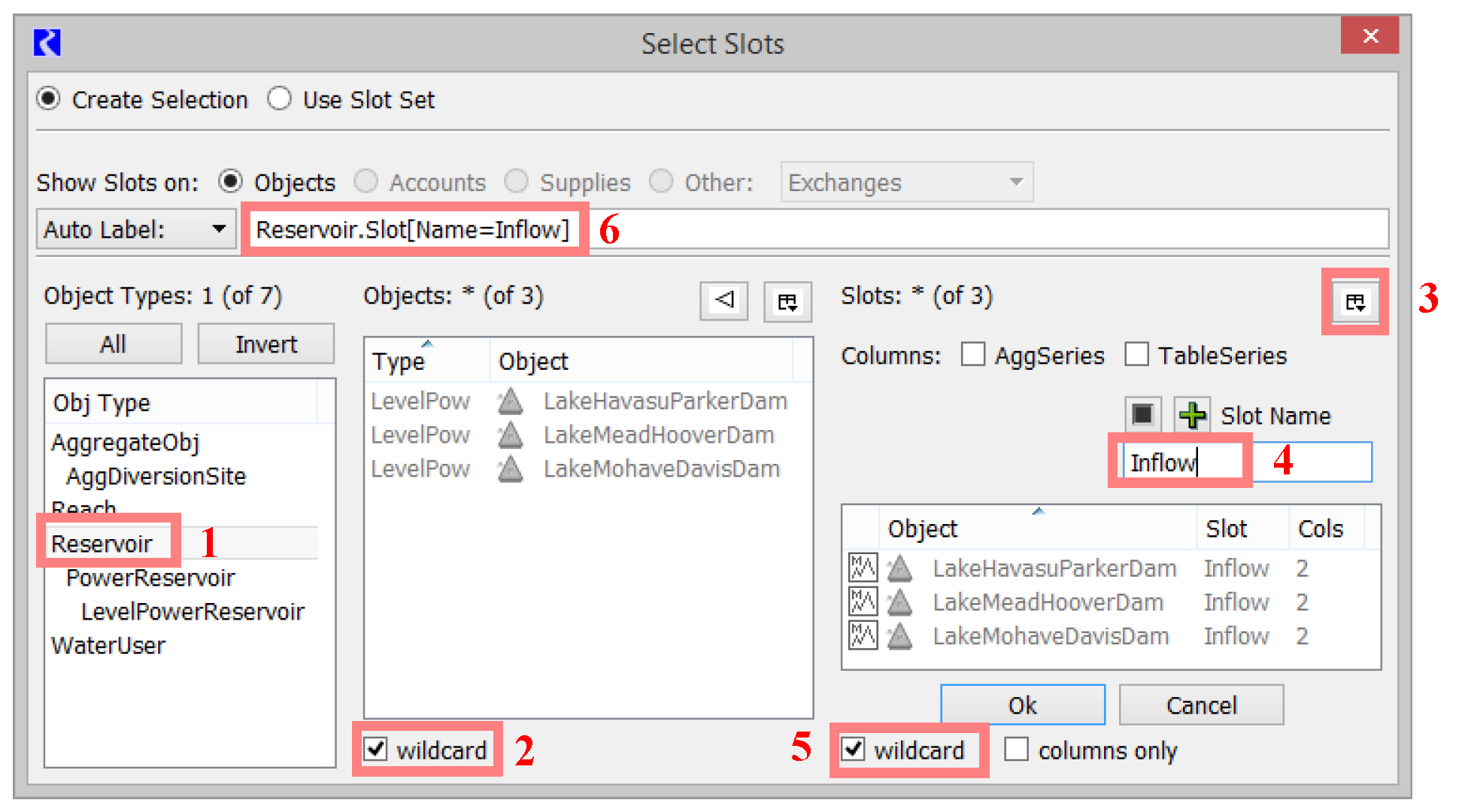Image resolution: width=1468 pixels, height=812 pixels.
Task: Uncheck the wildcard checkbox under Objects
Action: pos(375,749)
